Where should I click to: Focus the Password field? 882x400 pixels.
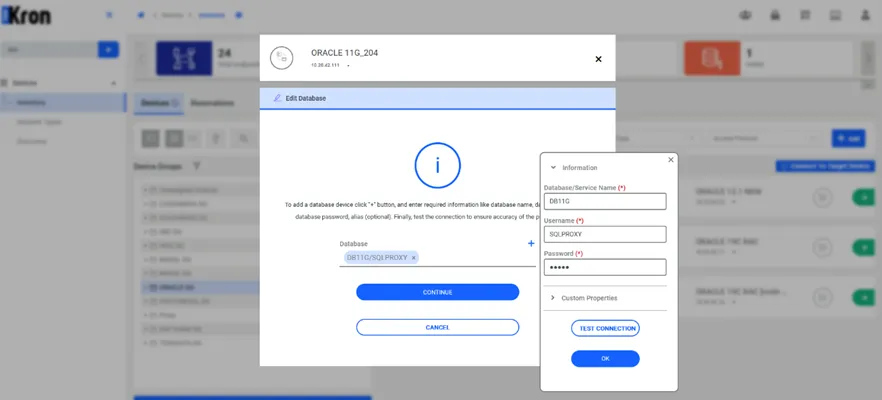coord(605,267)
